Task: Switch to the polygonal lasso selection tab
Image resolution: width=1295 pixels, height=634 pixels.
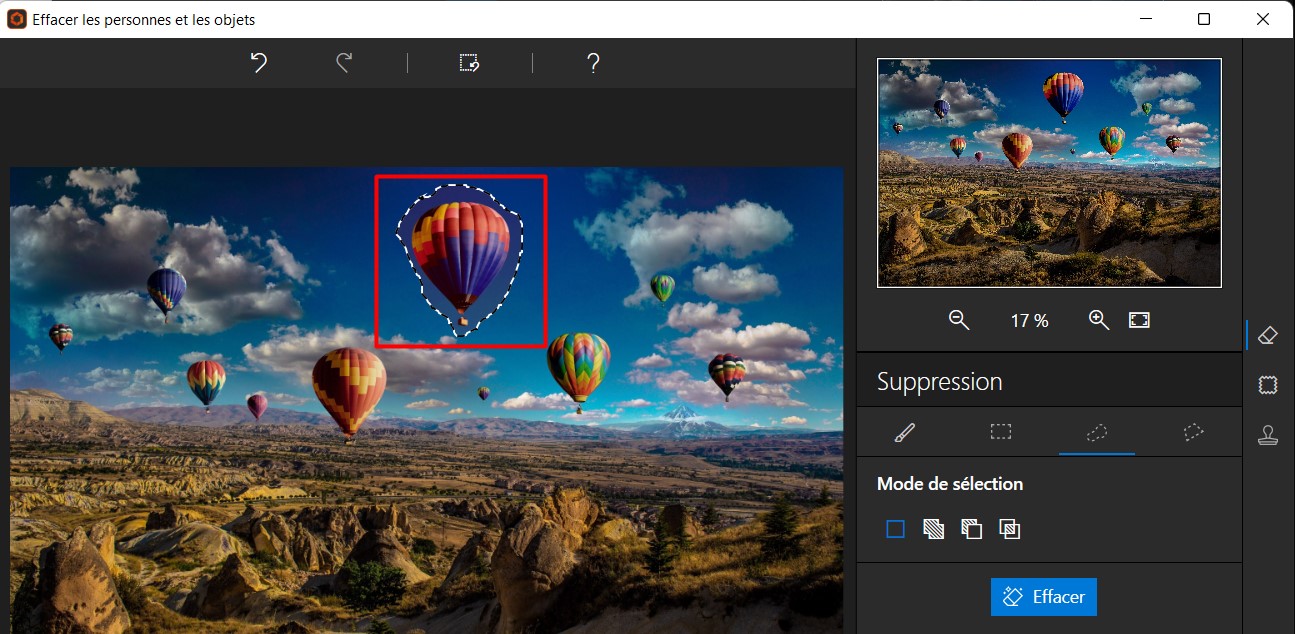Action: (1193, 432)
